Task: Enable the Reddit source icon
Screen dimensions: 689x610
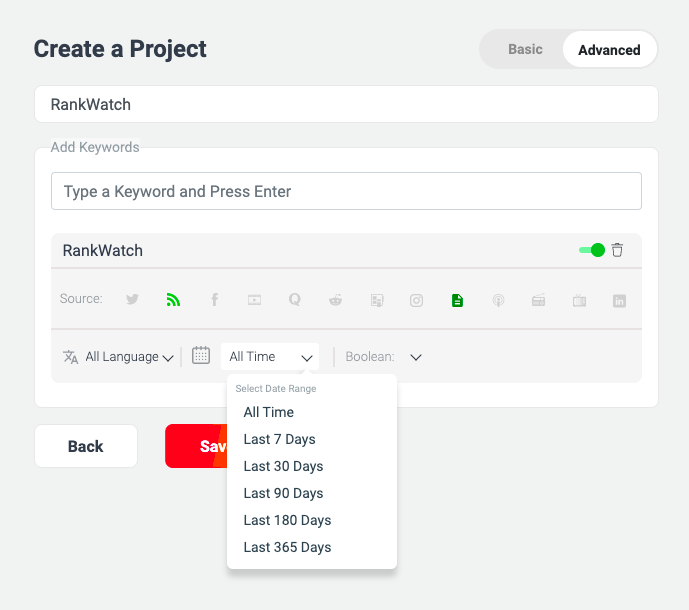Action: click(336, 300)
